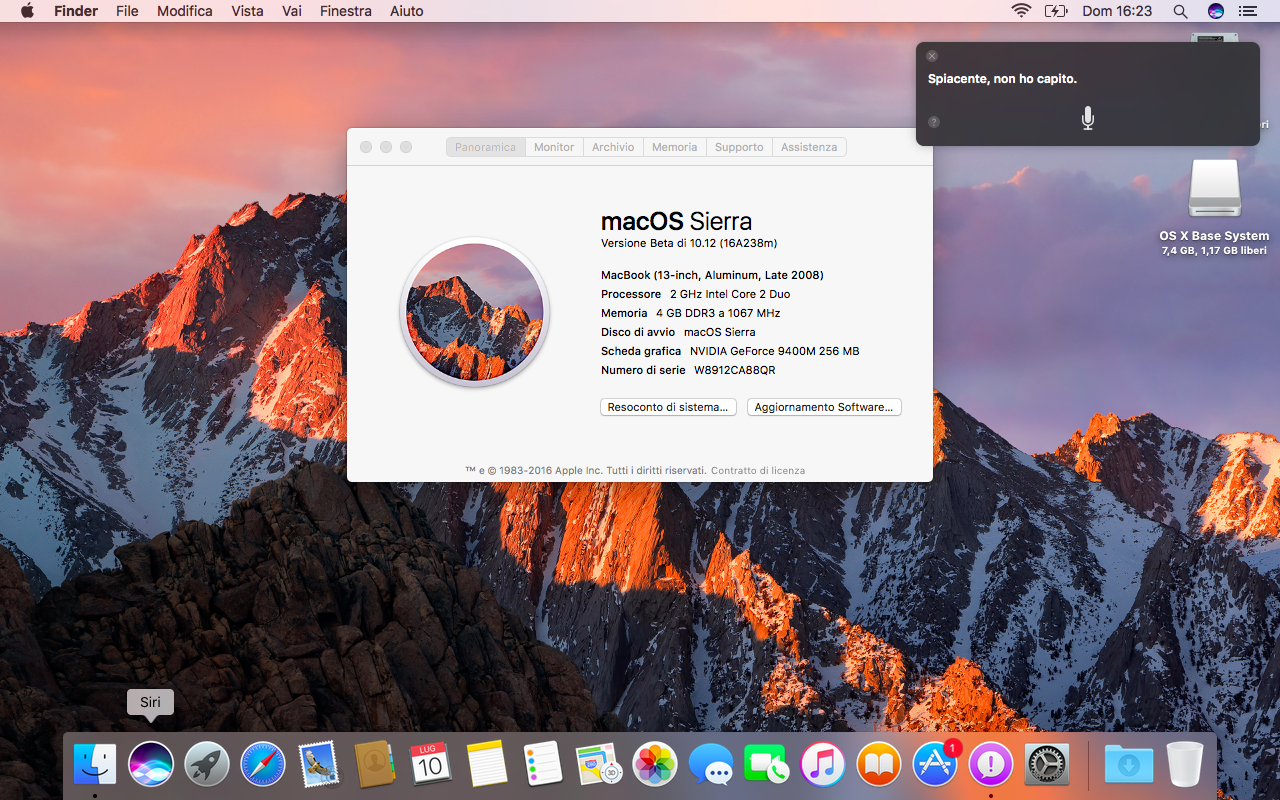Screen dimensions: 1280x800
Task: Switch to the Assistenza tab
Action: click(x=810, y=147)
